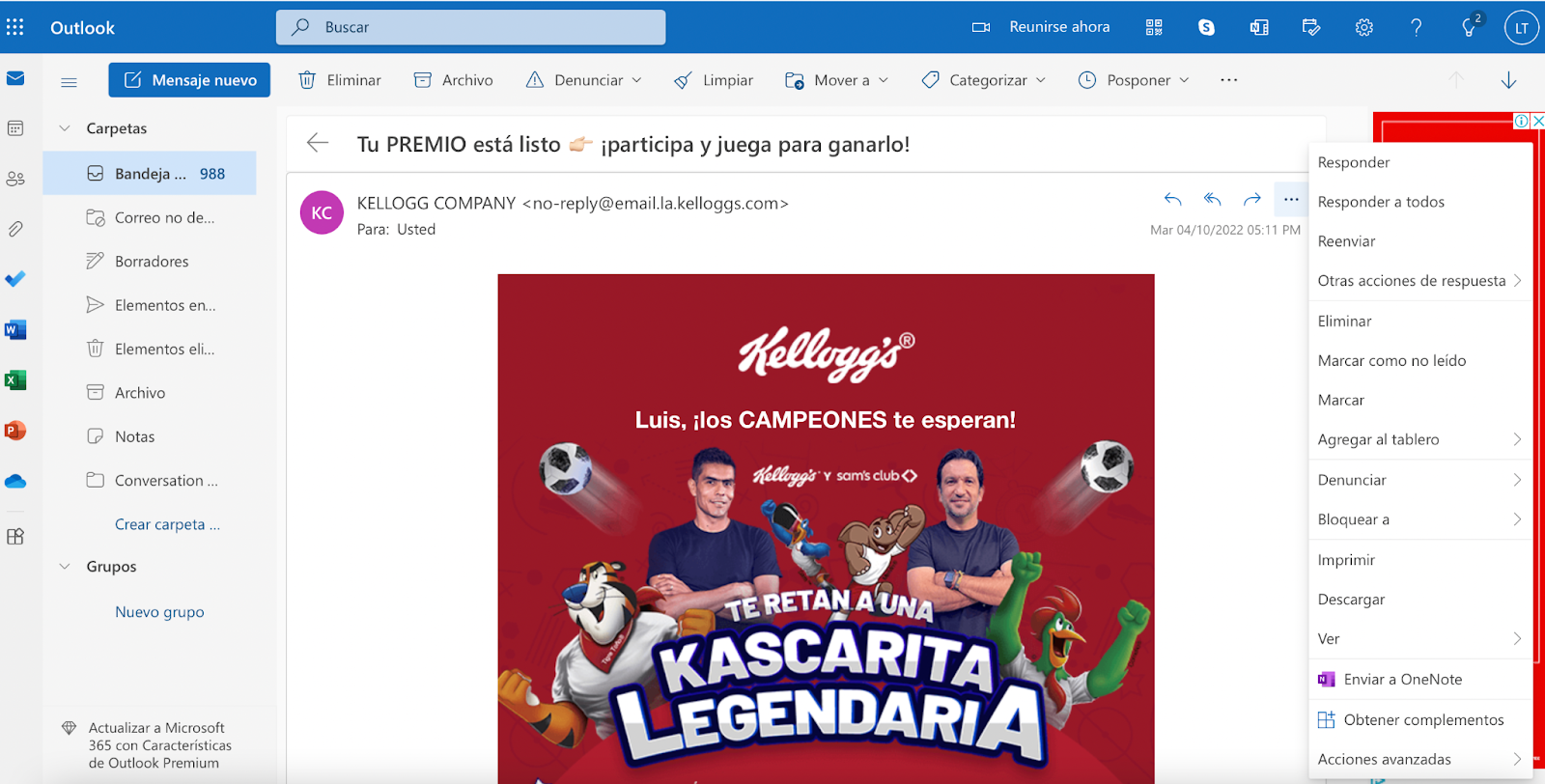
Task: Open the To Do checkmark icon
Action: (x=15, y=279)
